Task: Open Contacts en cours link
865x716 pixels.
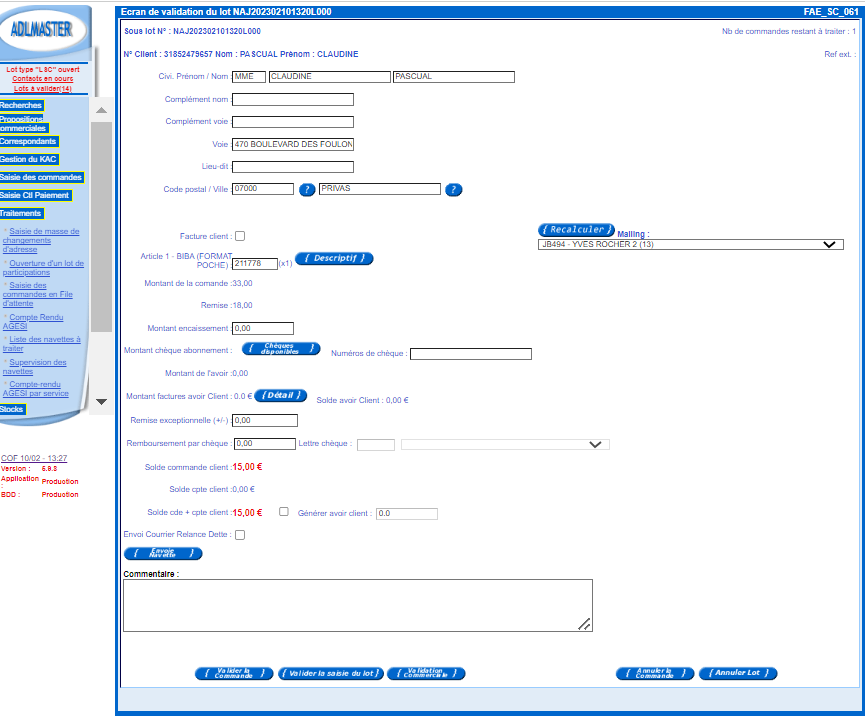Action: [42, 79]
